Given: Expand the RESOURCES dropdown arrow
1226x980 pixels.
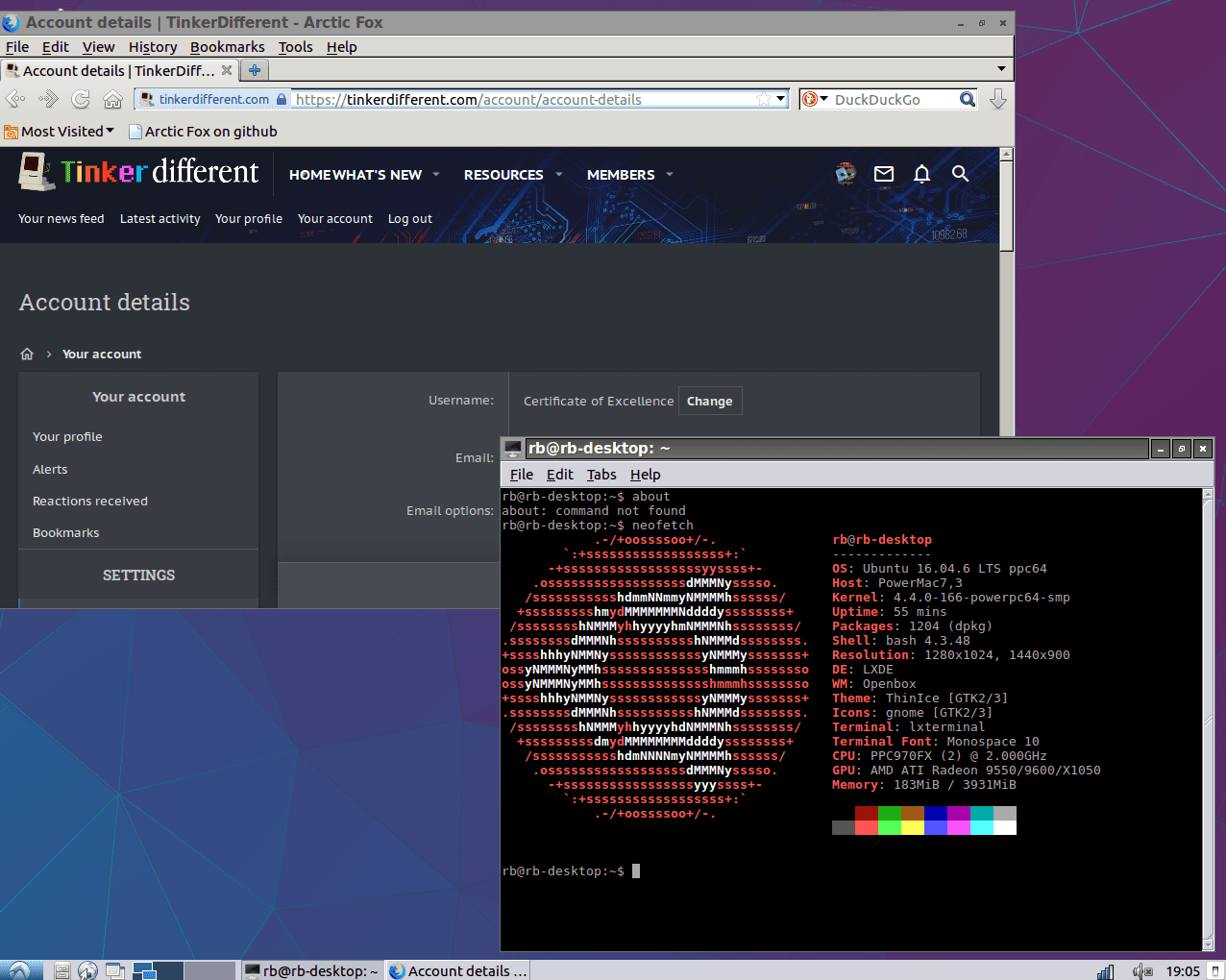Looking at the screenshot, I should point(558,174).
